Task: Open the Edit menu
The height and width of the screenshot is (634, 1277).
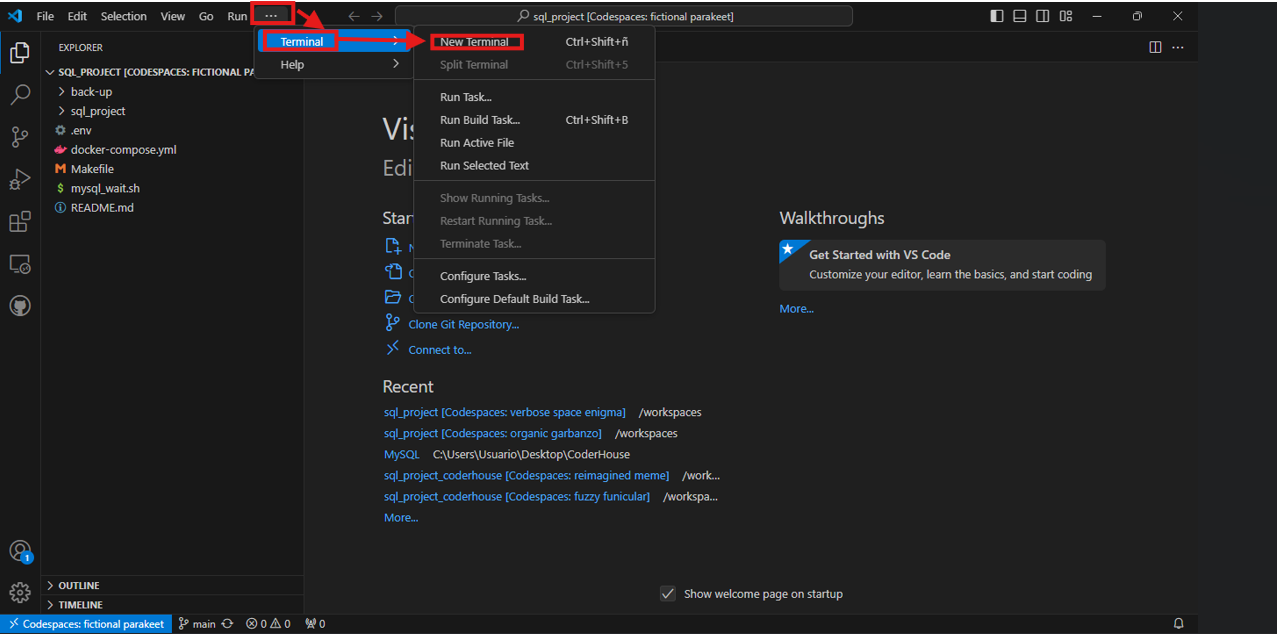Action: [77, 16]
